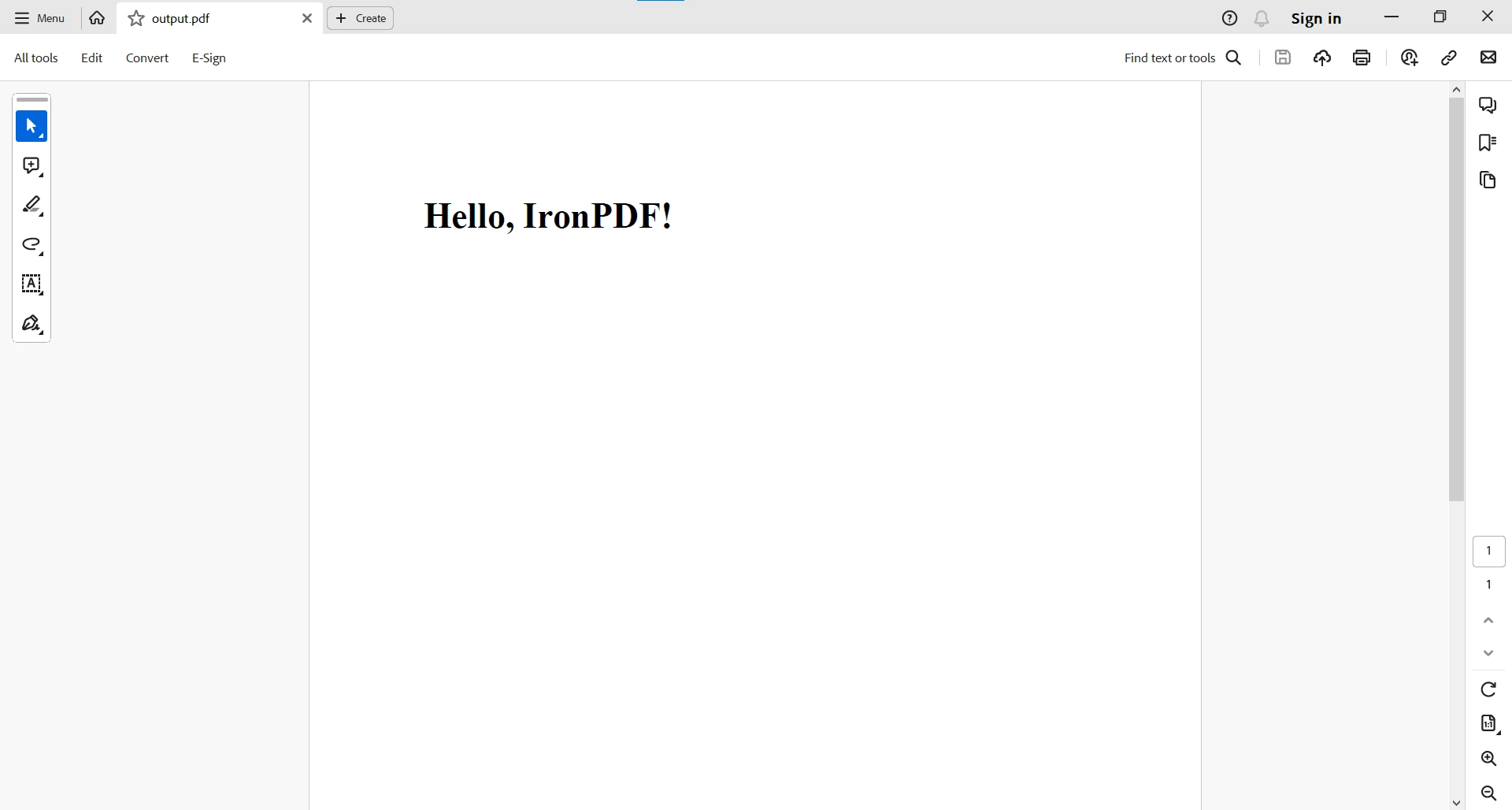Click the Find text or tools search
1512x810 pixels.
coord(1183,58)
